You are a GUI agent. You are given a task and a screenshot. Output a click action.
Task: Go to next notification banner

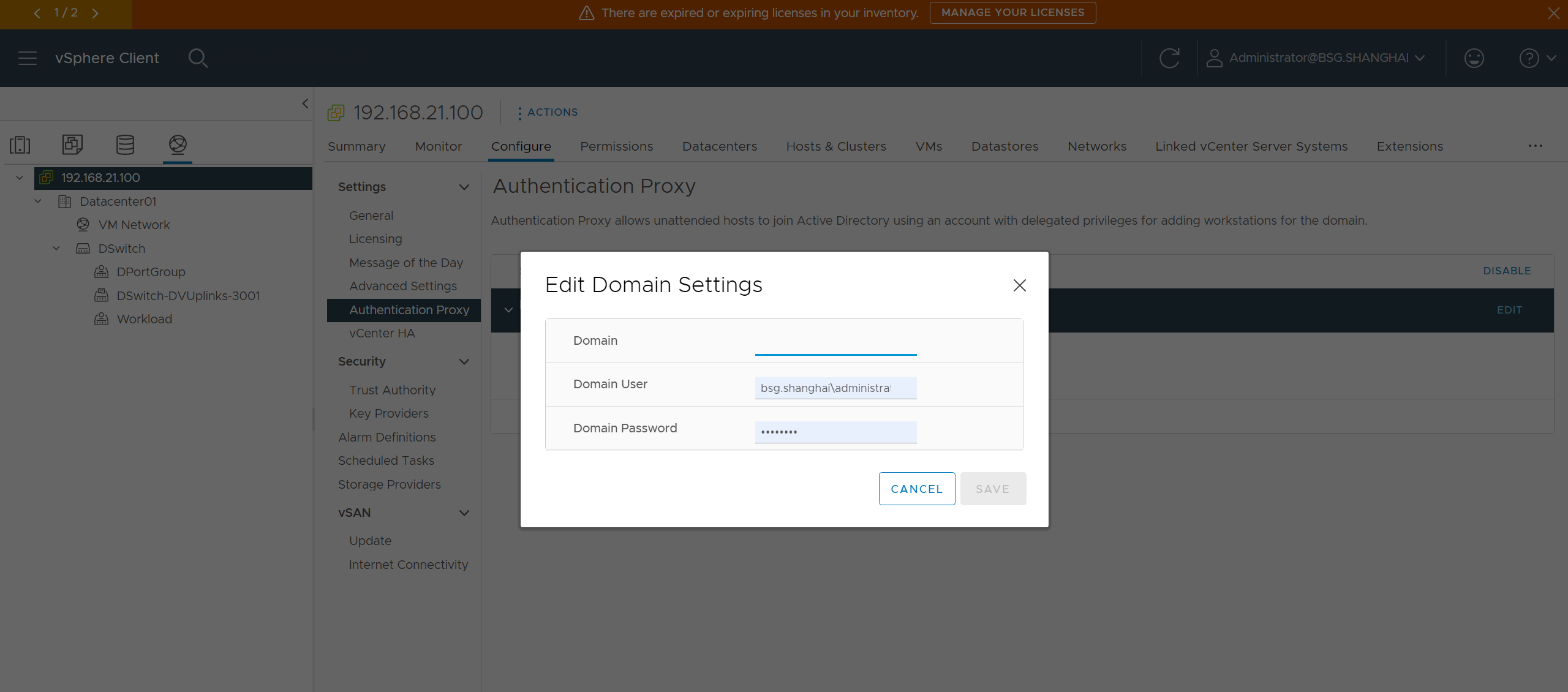(x=95, y=13)
